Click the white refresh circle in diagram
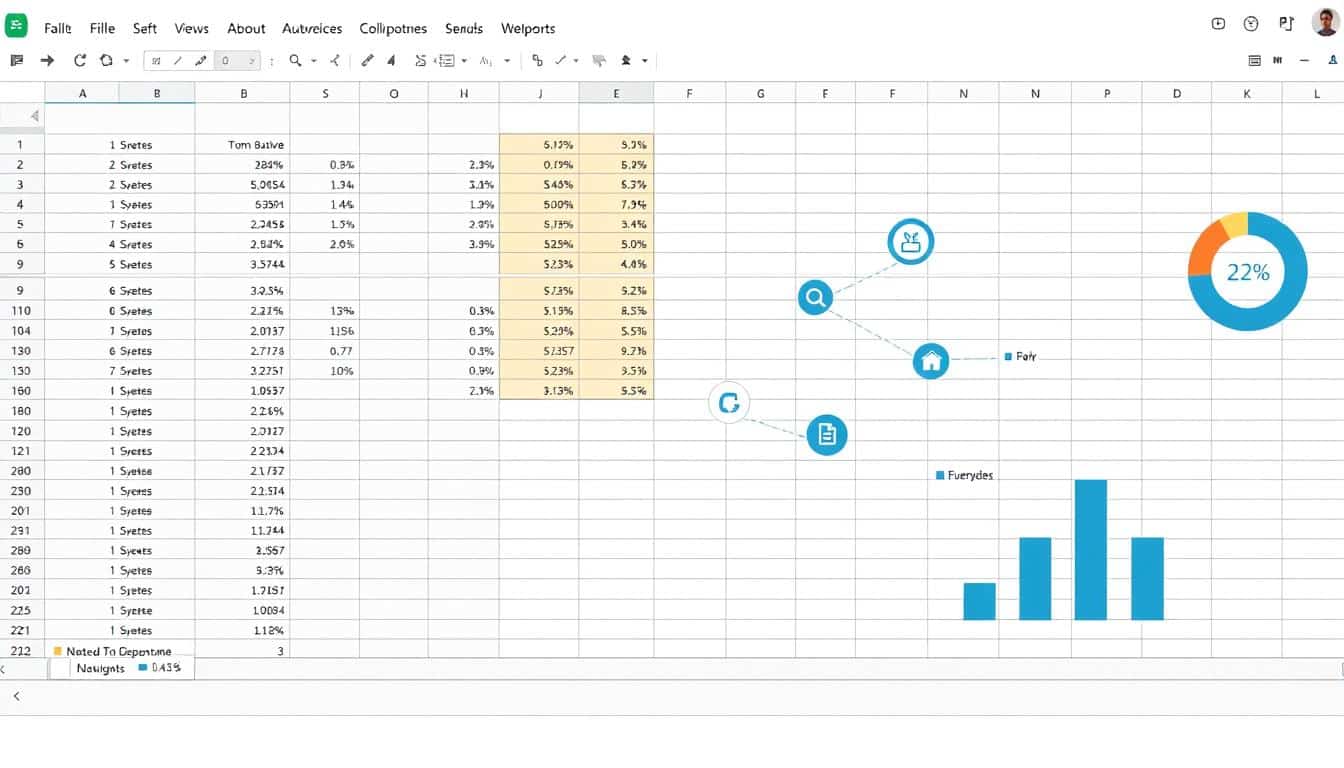 [729, 404]
